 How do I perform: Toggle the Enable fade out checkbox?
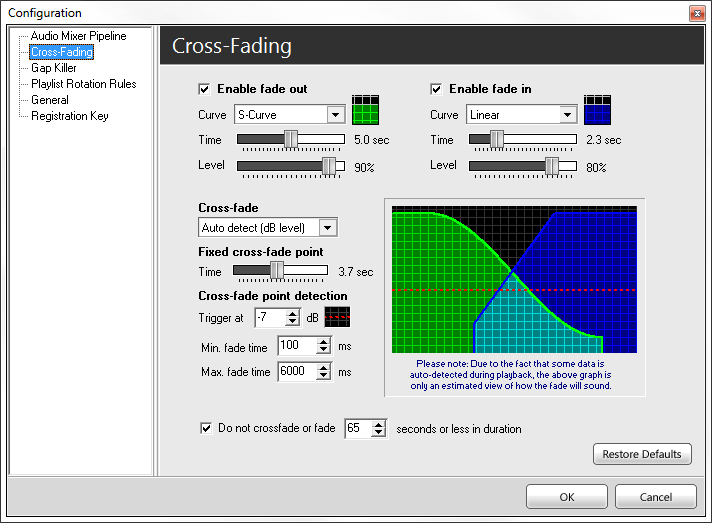click(x=205, y=89)
